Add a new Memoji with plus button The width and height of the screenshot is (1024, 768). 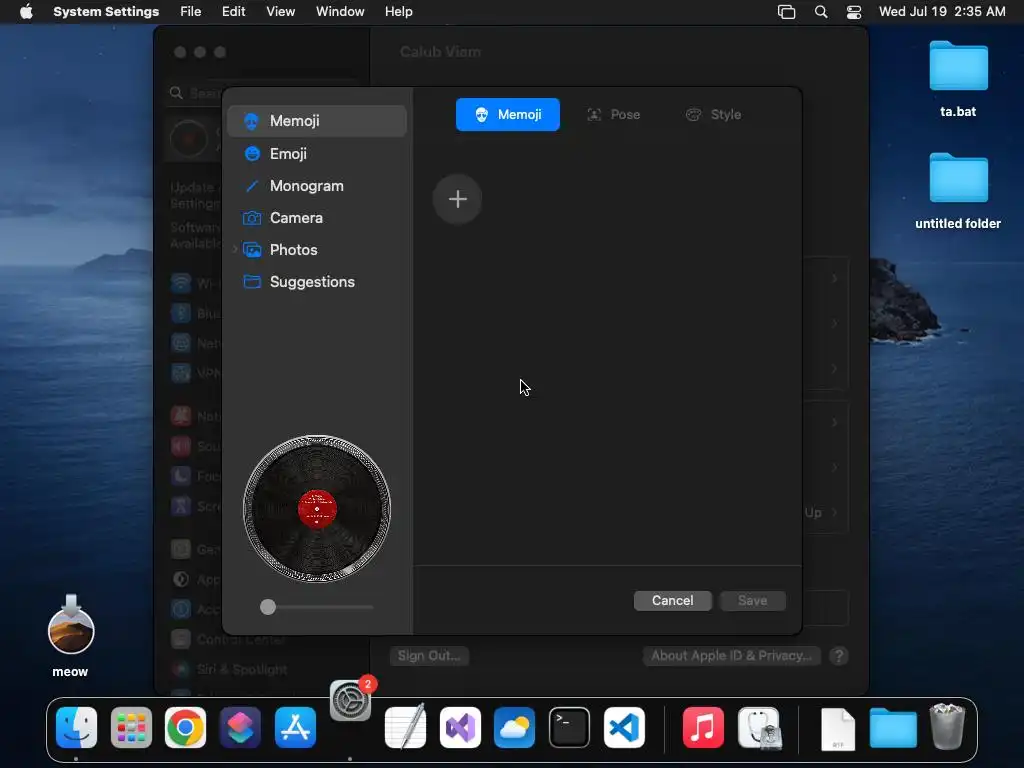pyautogui.click(x=458, y=199)
